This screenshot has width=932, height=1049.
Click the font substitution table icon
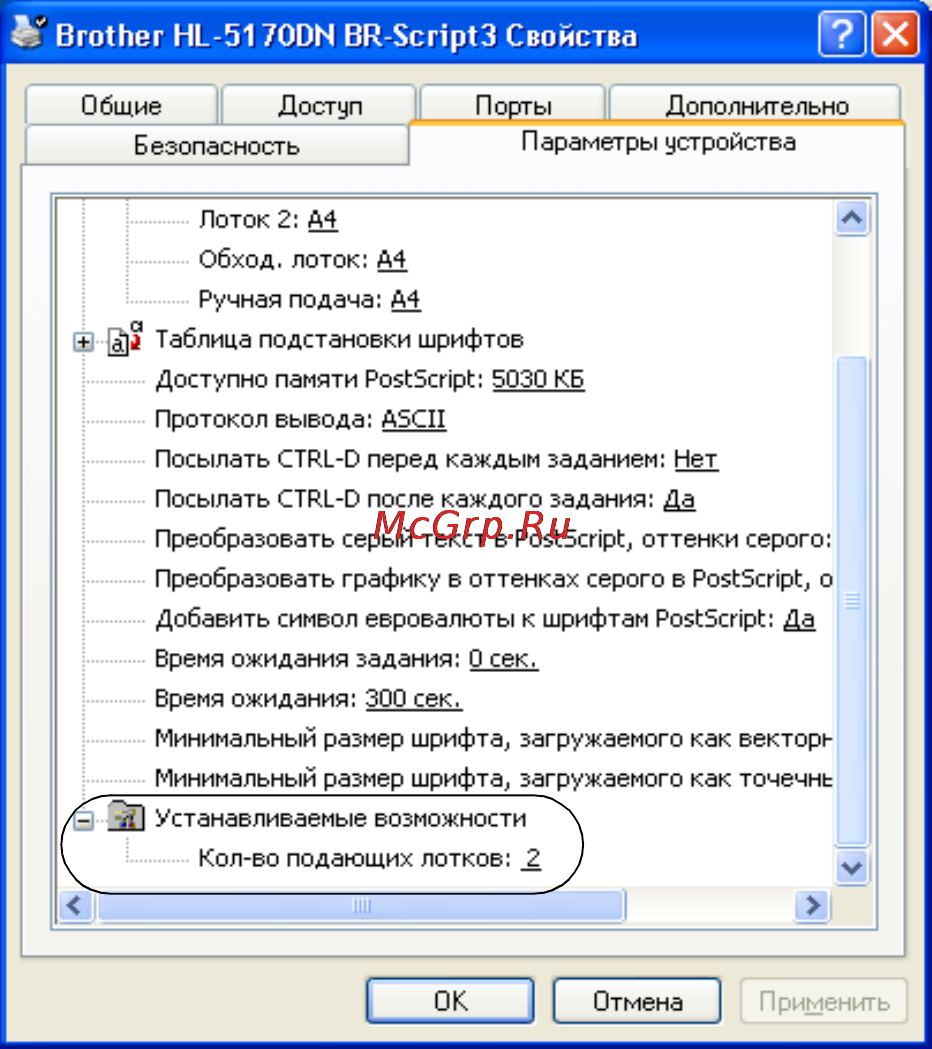pyautogui.click(x=125, y=339)
